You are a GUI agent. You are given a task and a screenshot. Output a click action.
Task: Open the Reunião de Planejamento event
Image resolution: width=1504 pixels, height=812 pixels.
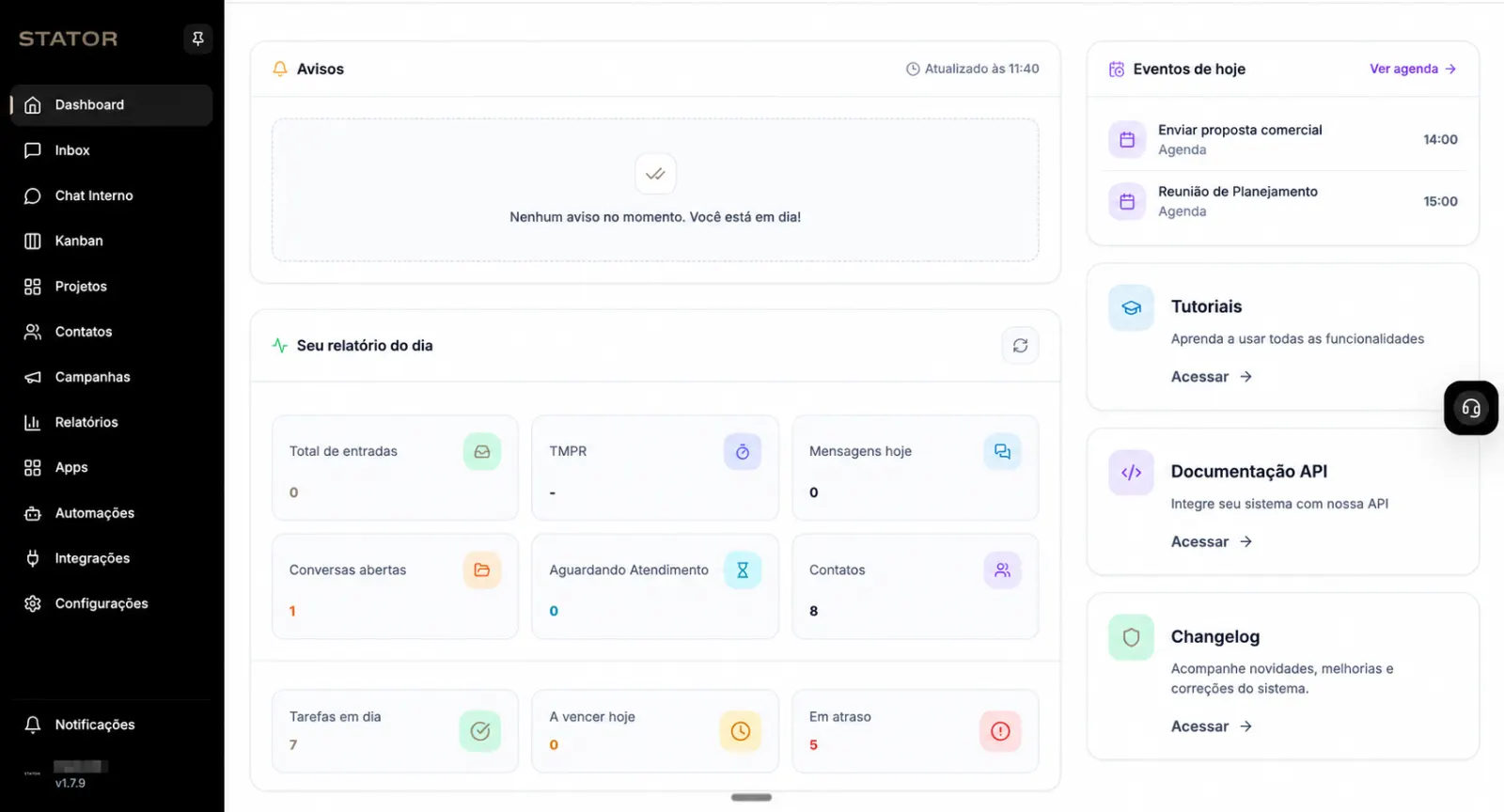pos(1283,201)
